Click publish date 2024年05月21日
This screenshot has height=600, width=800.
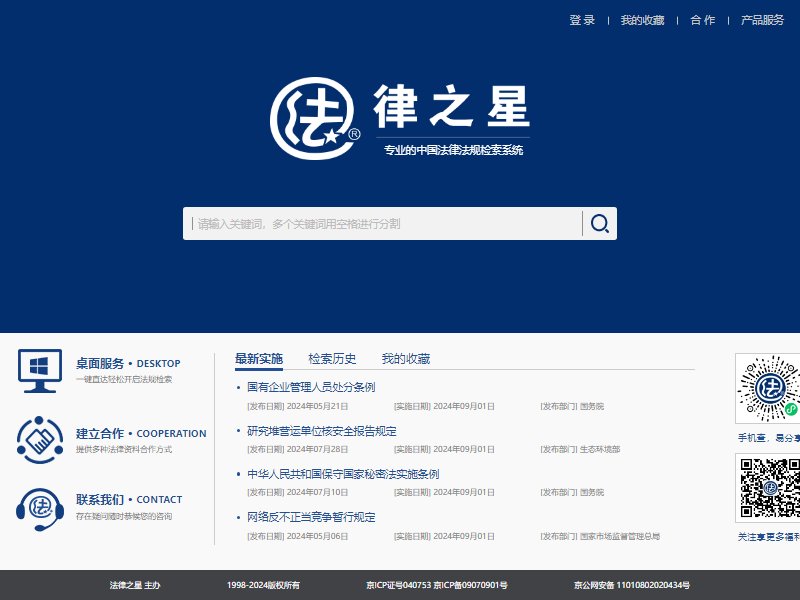coord(317,406)
